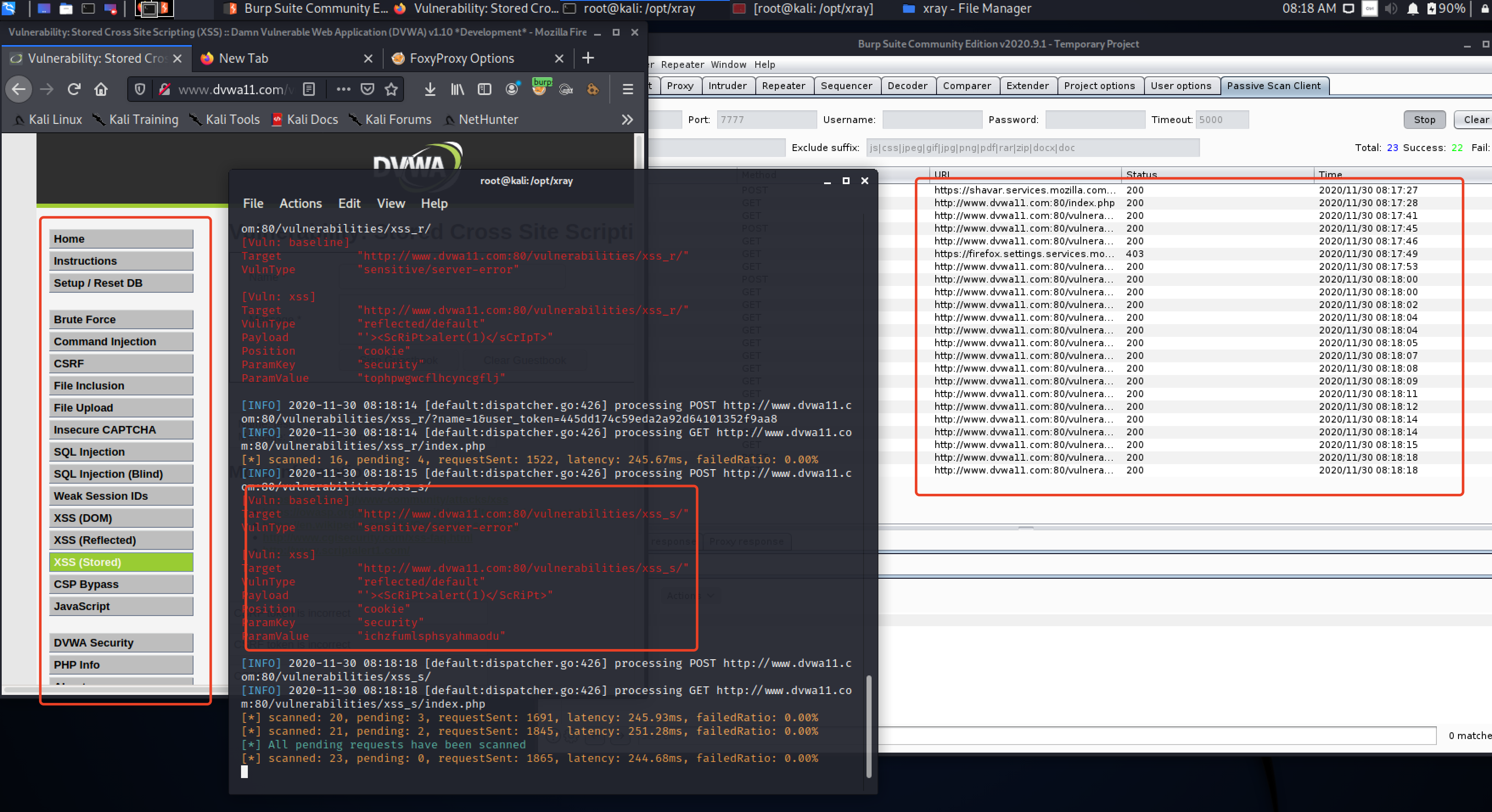The width and height of the screenshot is (1492, 812).
Task: Open the Repeater tab in Burp
Action: pyautogui.click(x=783, y=86)
